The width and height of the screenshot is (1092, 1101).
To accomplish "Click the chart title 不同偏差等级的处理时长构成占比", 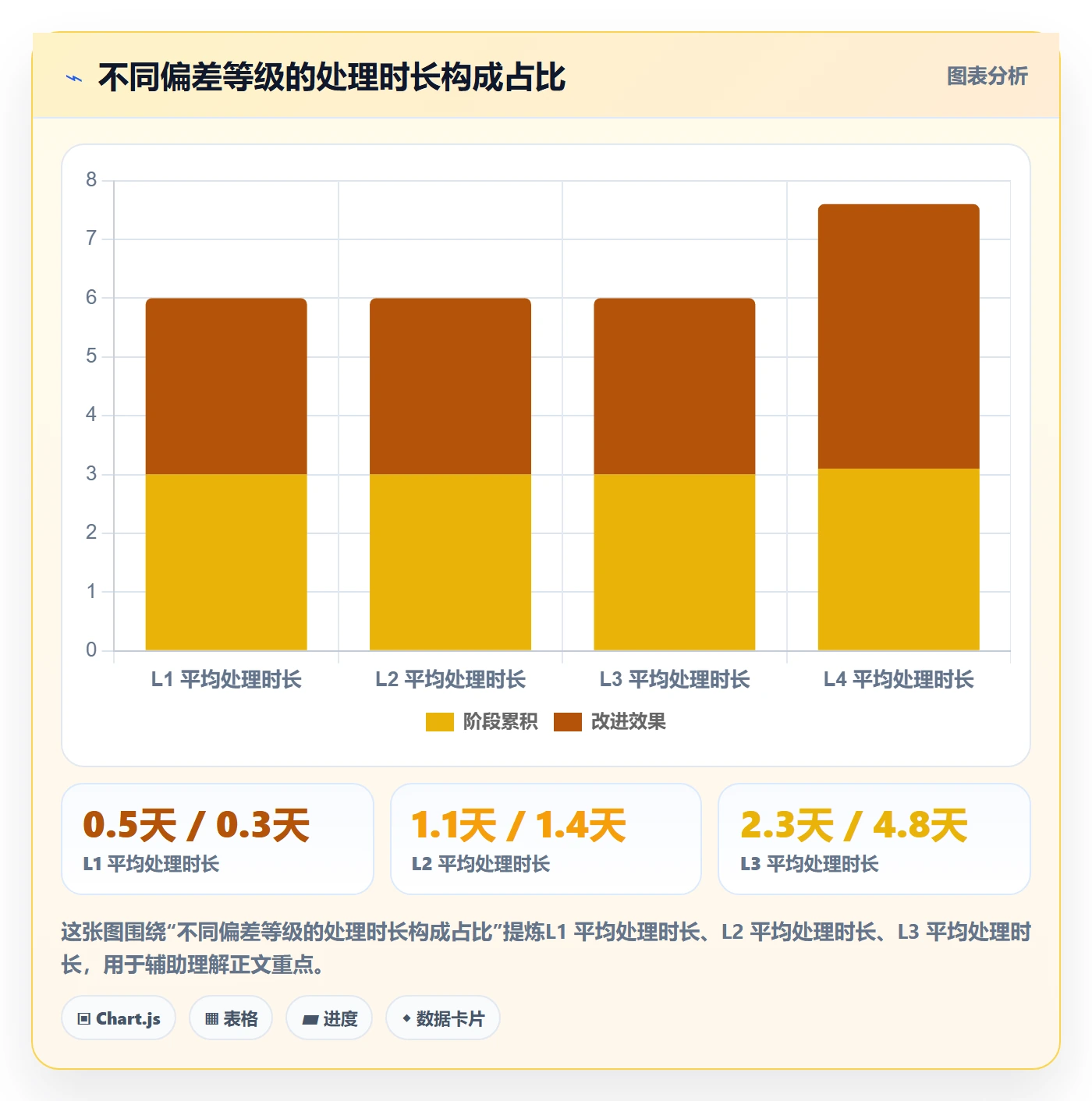I will coord(331,77).
